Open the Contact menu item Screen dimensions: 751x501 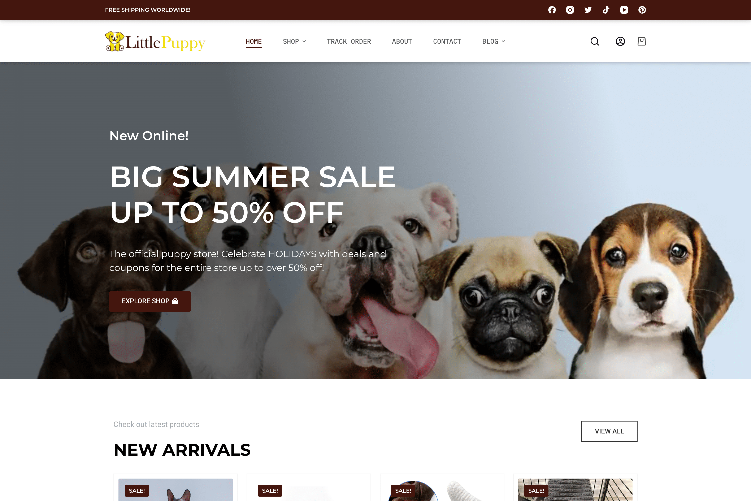point(447,41)
